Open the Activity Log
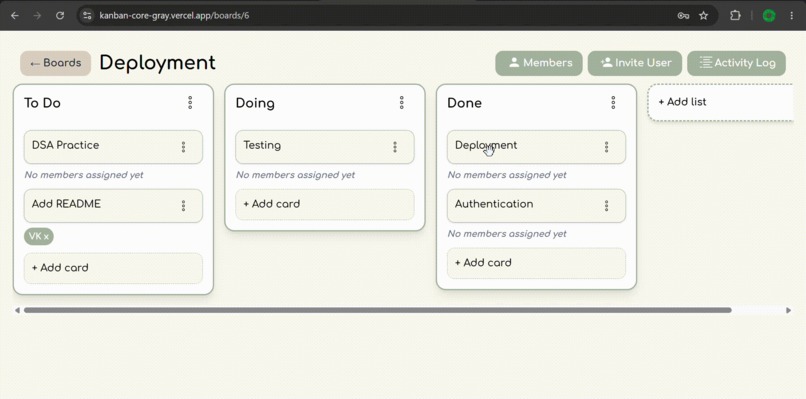The height and width of the screenshot is (399, 806). point(736,63)
